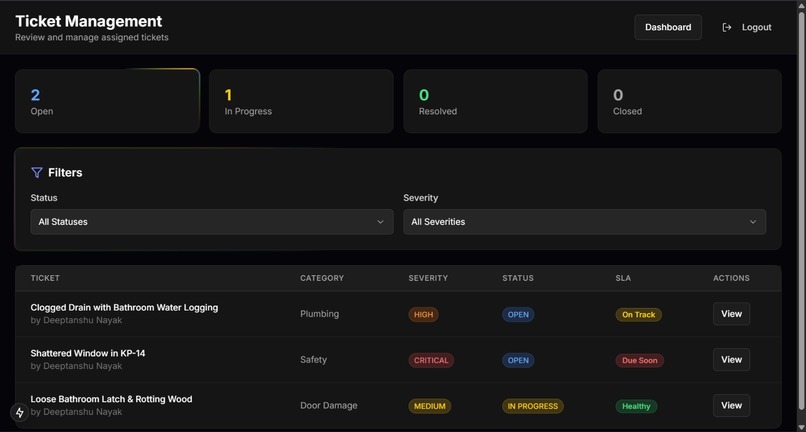Click title Clogged Drain with Bathroom Water Logging
Screen dimensions: 806x432
coord(124,308)
